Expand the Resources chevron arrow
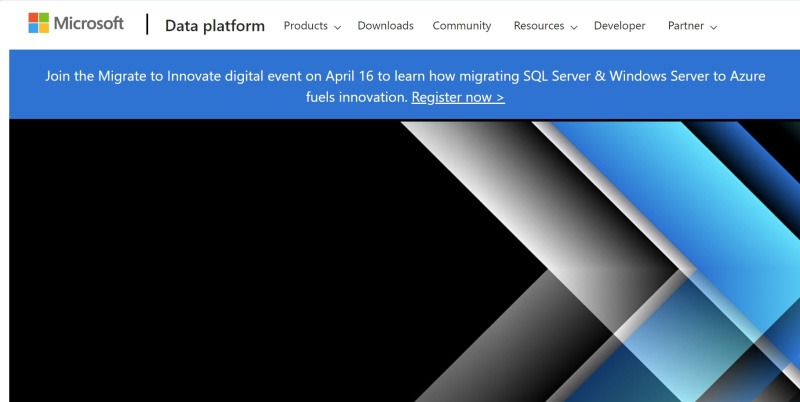Viewport: 800px width, 402px height. click(x=573, y=28)
